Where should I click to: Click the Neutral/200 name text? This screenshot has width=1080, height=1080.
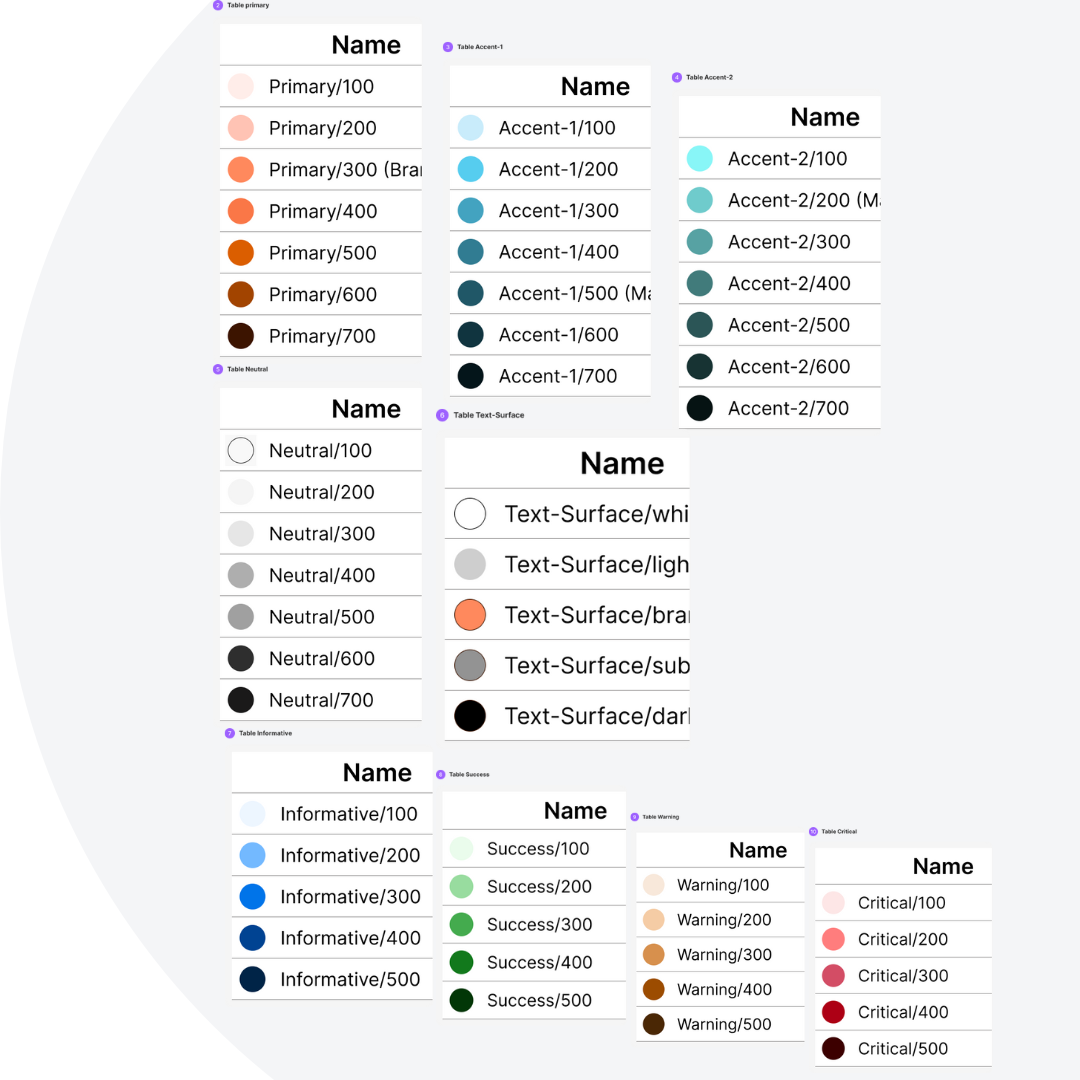(322, 492)
